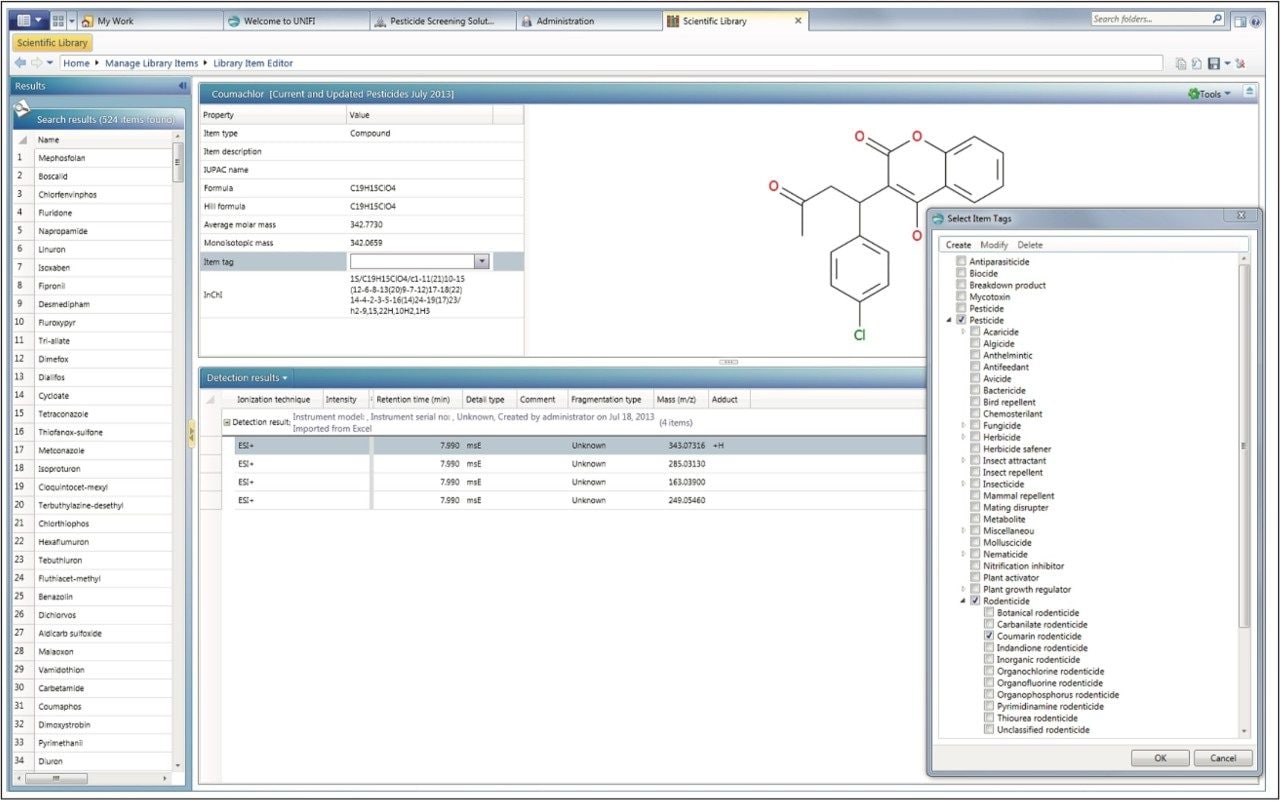The image size is (1280, 801).
Task: Click the panel layout icon beside help
Action: 1240,21
